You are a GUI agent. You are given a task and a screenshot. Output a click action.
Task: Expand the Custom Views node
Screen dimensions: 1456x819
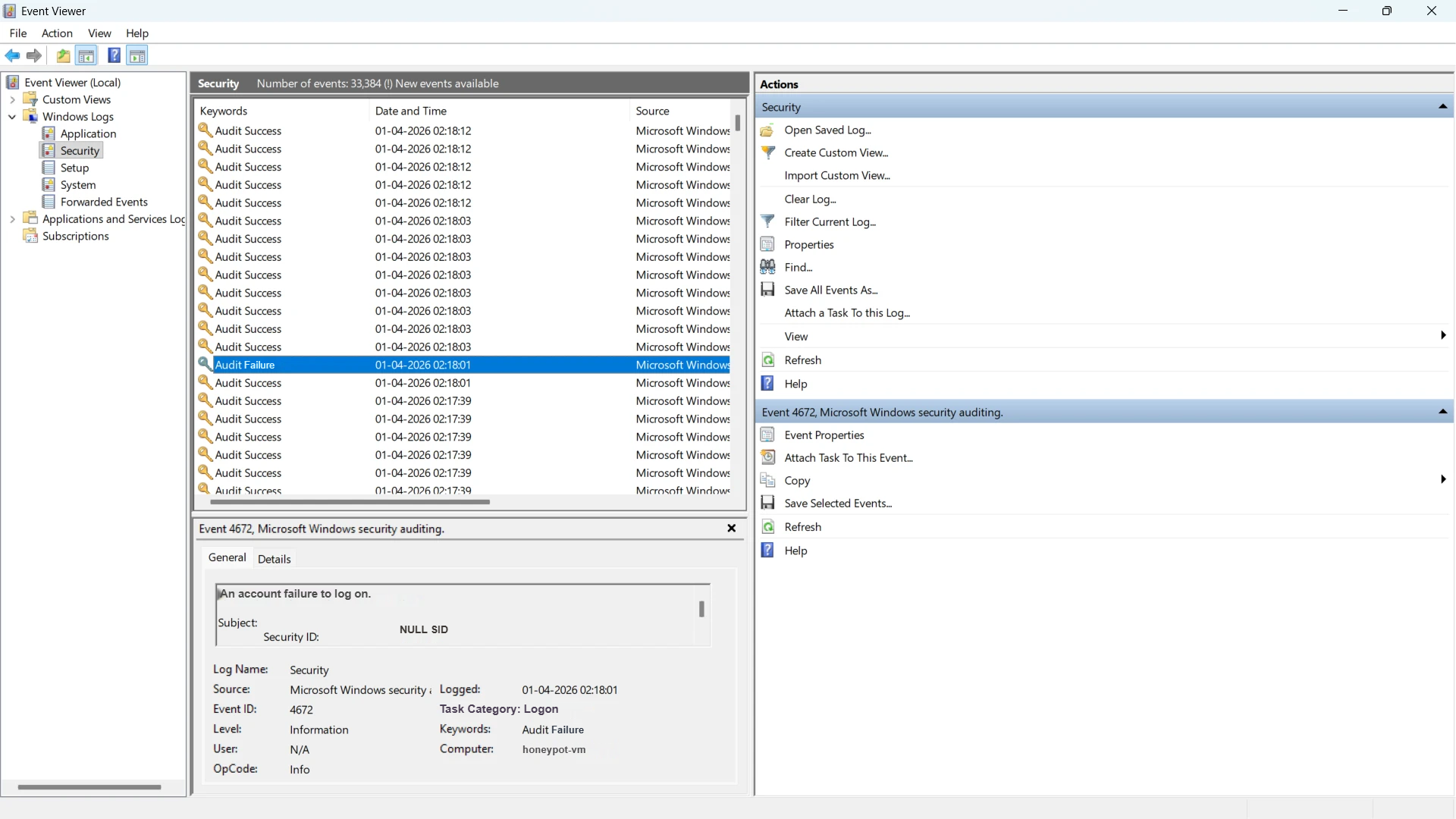(x=13, y=99)
